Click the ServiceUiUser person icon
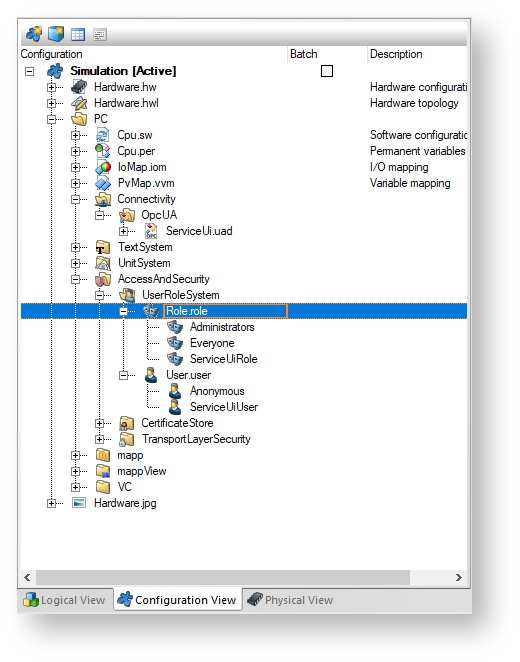 pos(175,407)
